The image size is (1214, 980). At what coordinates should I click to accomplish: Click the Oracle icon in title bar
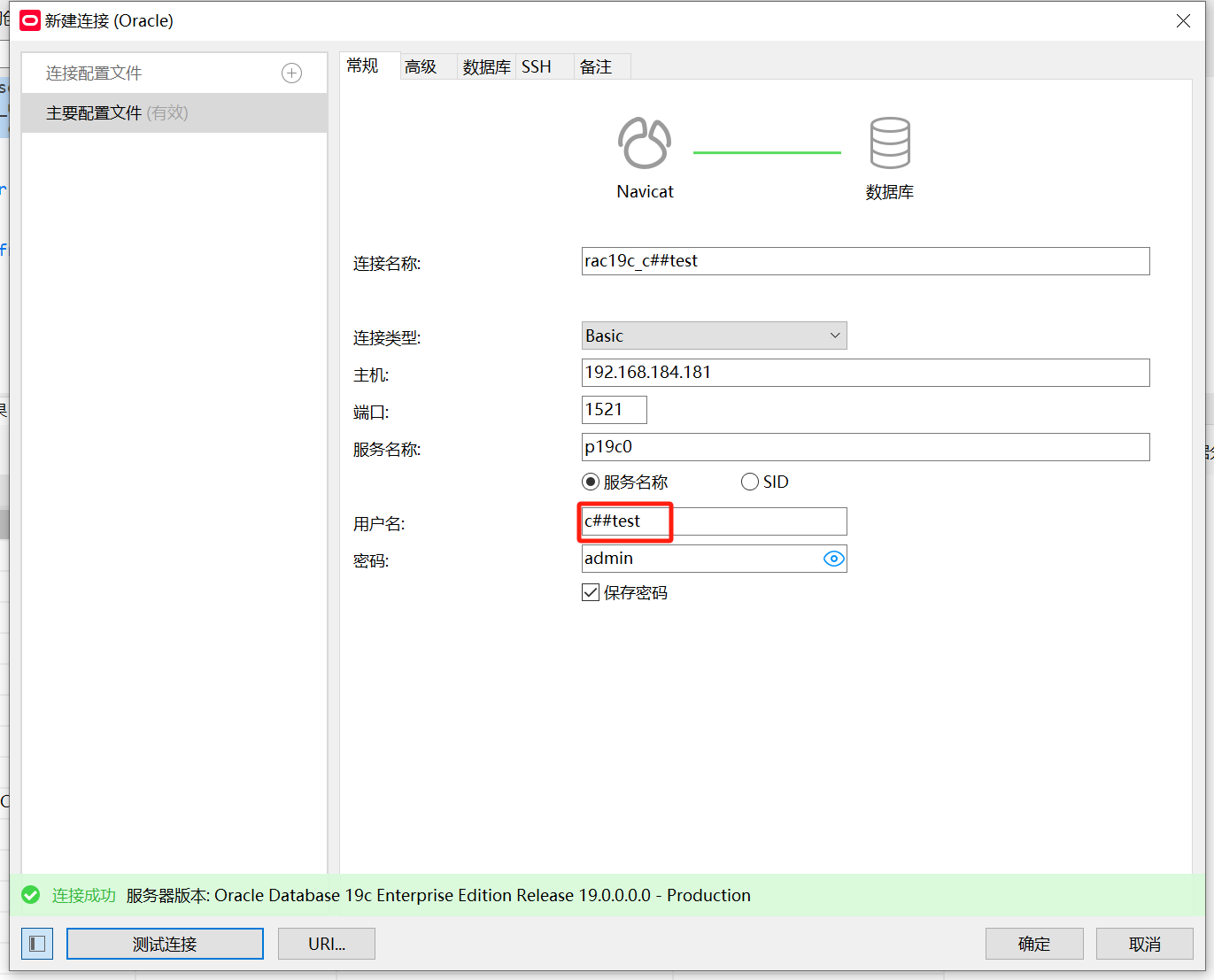(30, 20)
